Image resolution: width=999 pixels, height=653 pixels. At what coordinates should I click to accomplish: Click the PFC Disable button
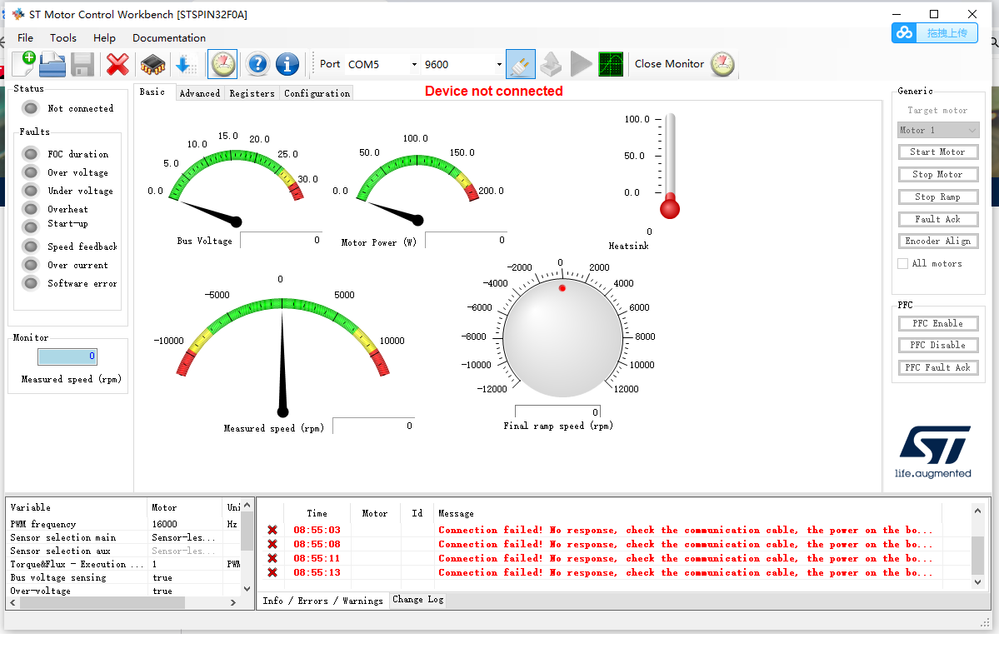937,345
